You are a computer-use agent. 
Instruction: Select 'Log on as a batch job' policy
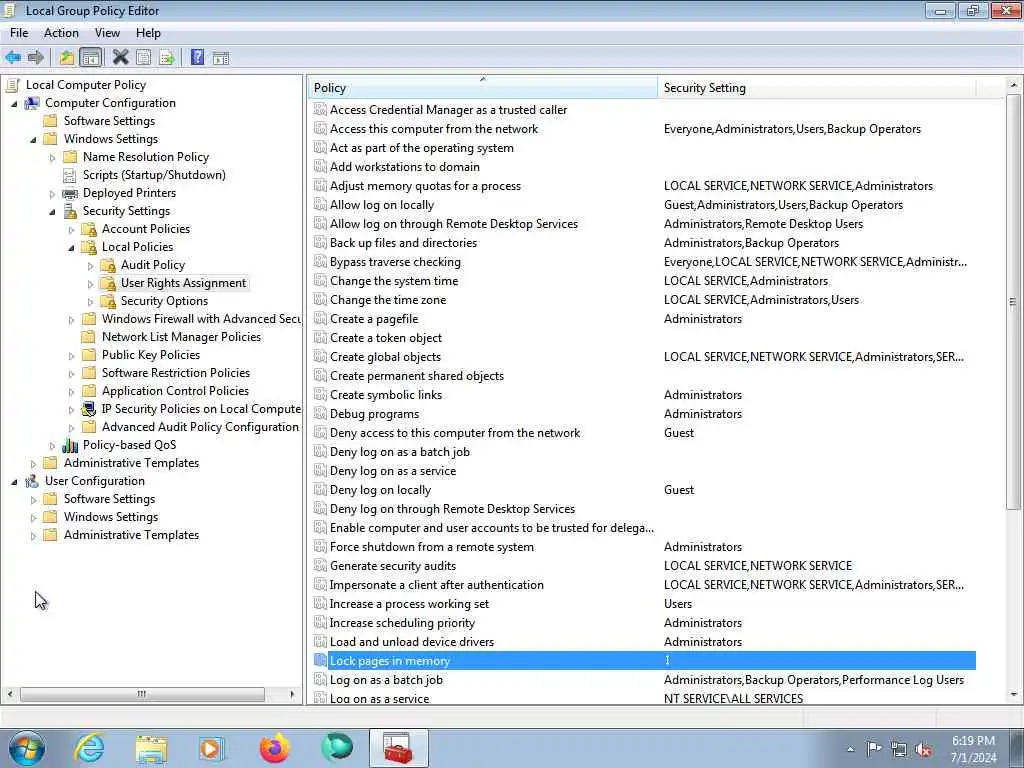tap(386, 680)
